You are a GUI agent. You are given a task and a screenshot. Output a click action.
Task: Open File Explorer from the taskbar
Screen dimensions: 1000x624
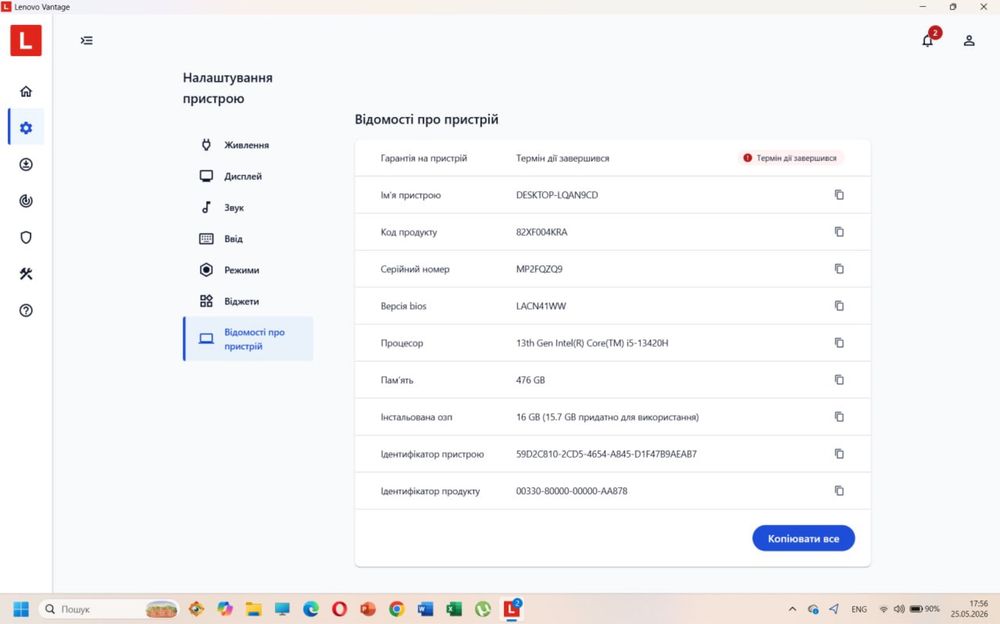click(254, 609)
